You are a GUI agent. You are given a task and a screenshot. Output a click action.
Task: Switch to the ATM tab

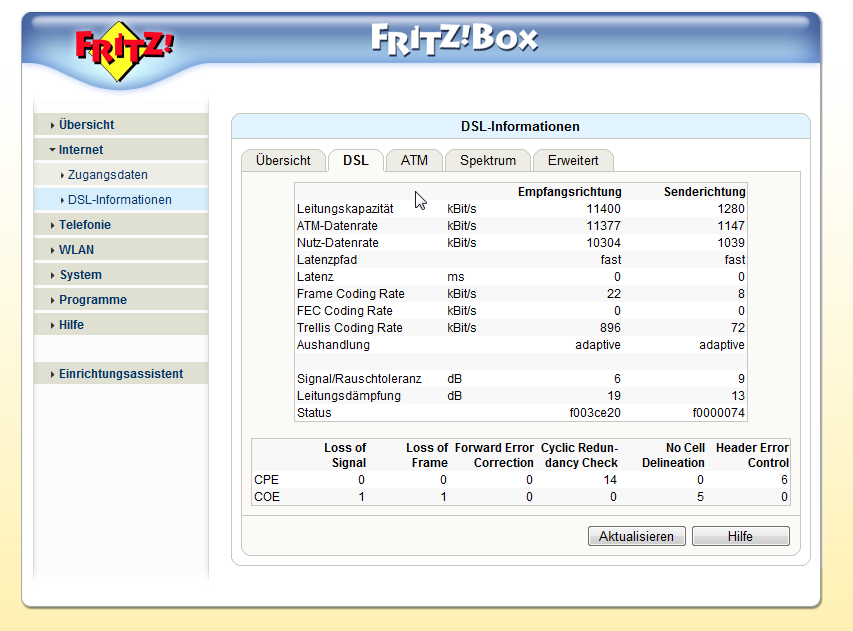(x=414, y=160)
